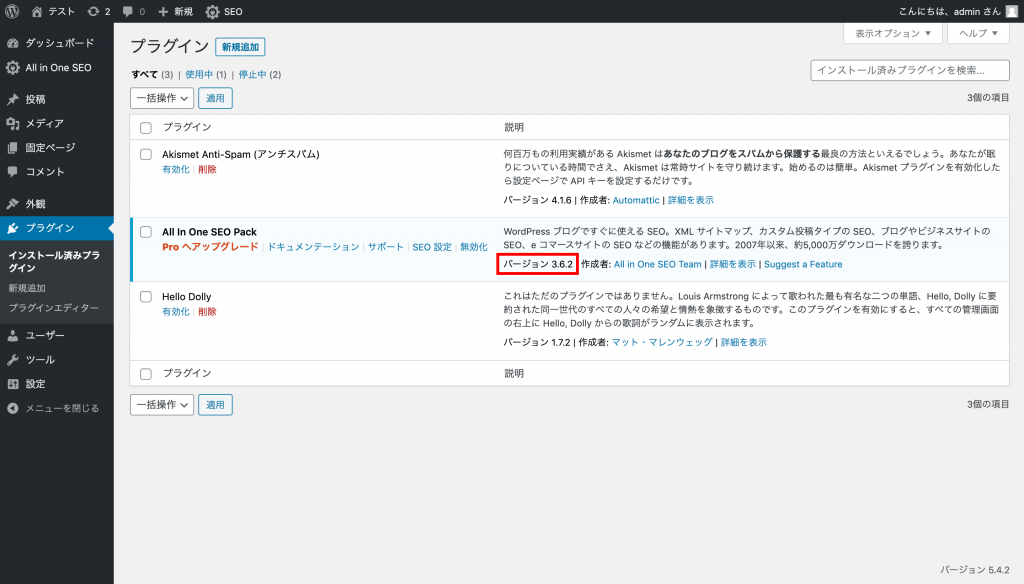Screen dimensions: 1024x584
Task: Click the 投稿 pushpin sidebar icon
Action: coord(12,99)
